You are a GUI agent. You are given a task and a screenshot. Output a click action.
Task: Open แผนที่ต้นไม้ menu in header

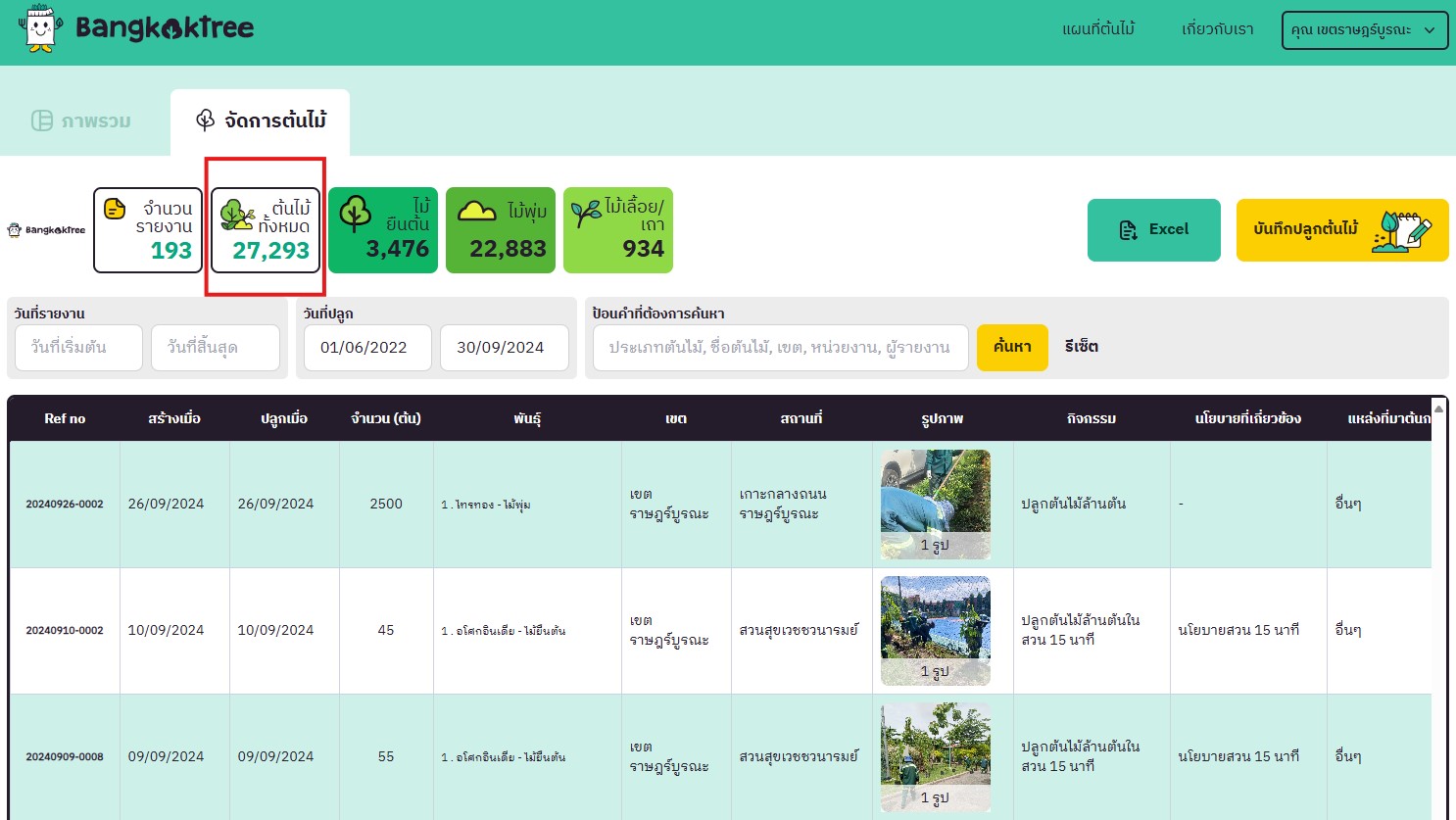coord(1097,29)
